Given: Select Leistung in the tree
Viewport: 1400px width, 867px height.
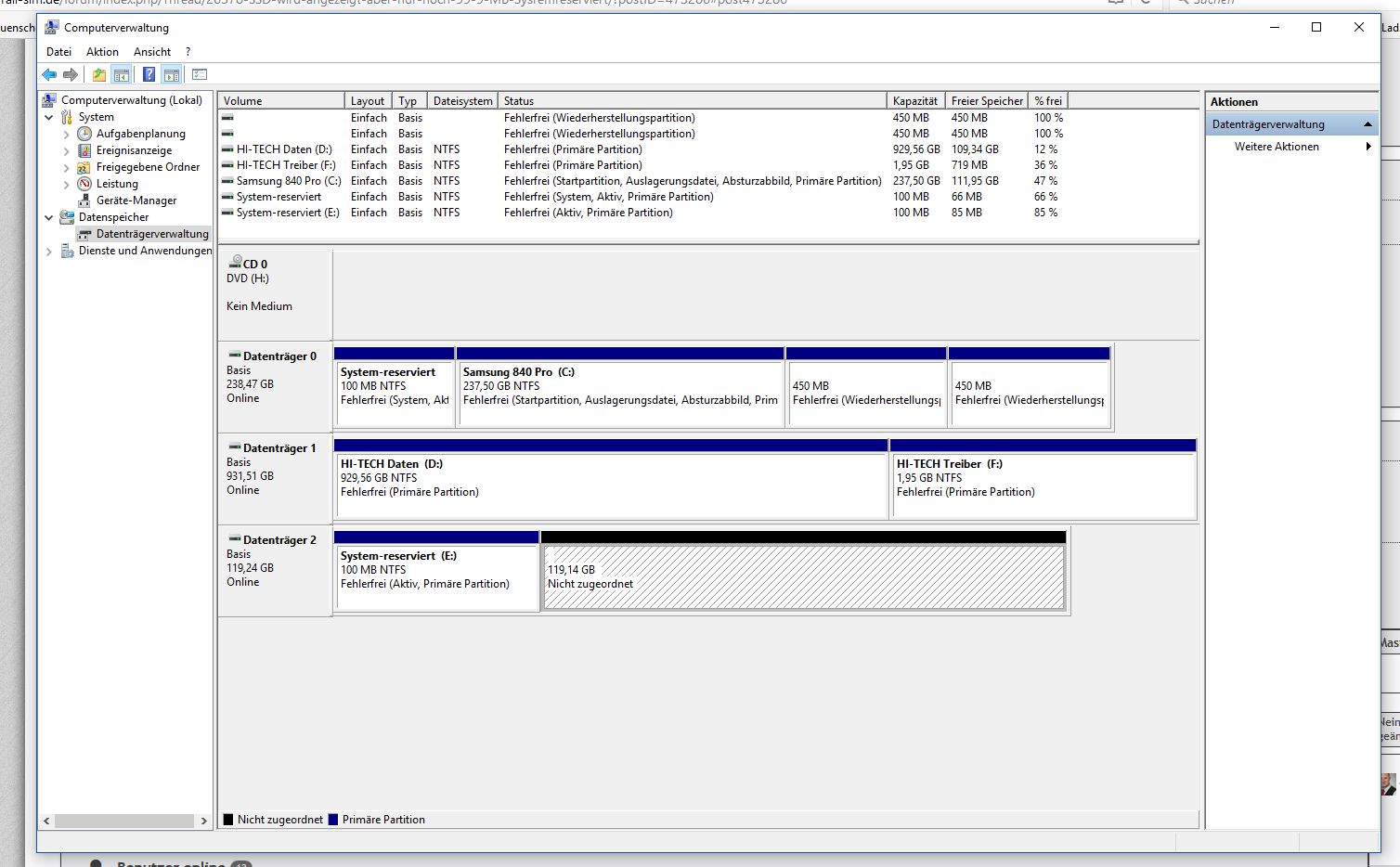Looking at the screenshot, I should point(117,184).
